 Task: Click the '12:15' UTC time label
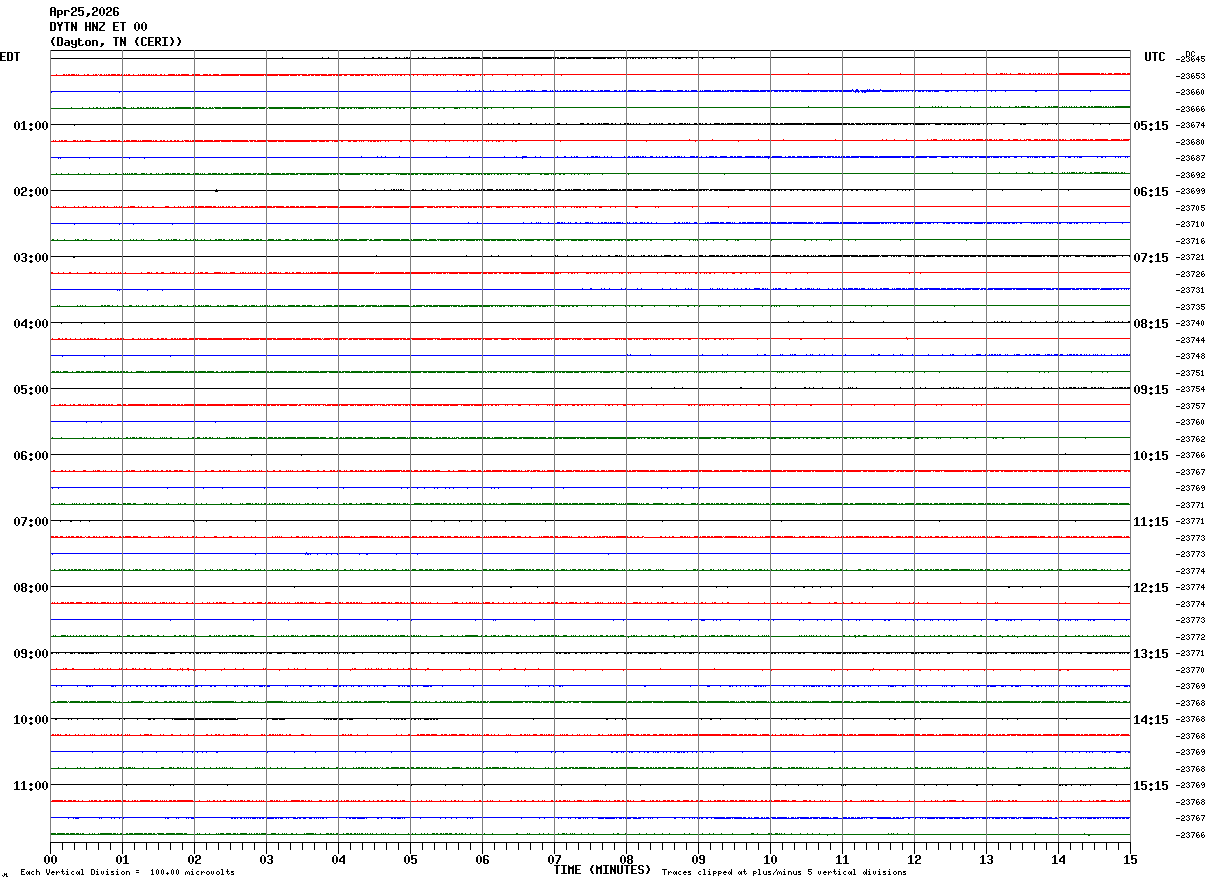(1150, 587)
